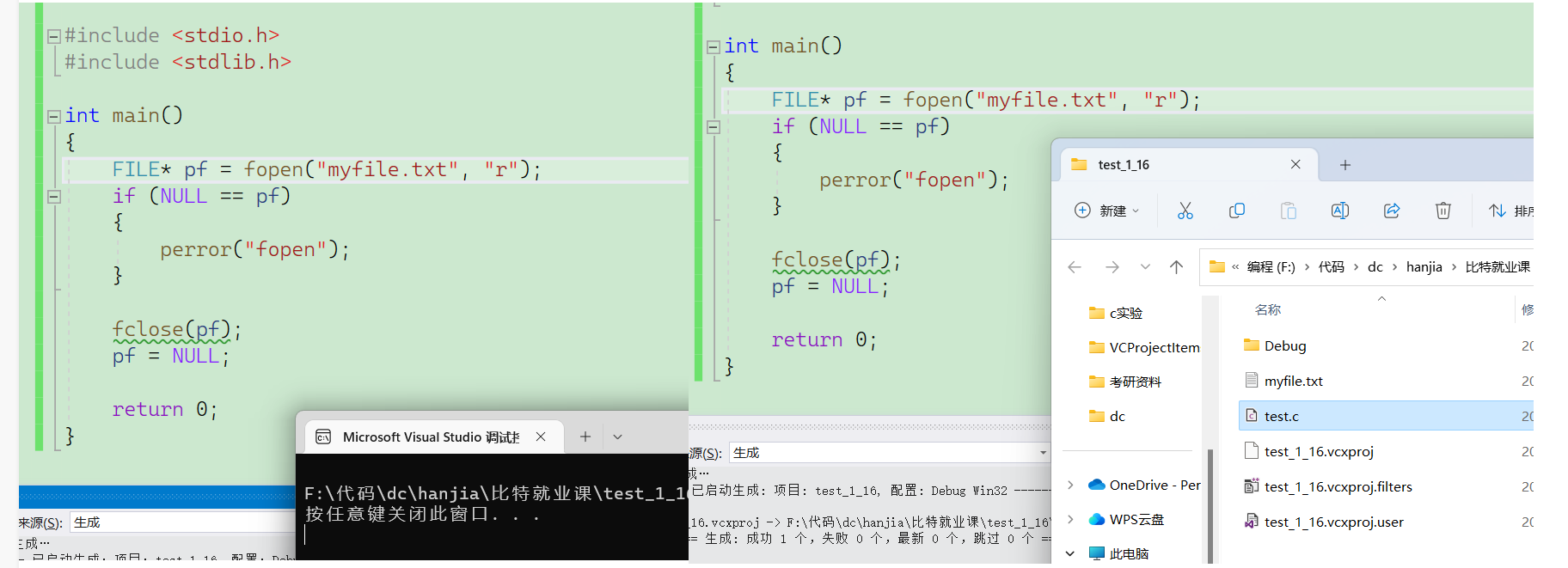Click the Rename icon in Explorer toolbar
The height and width of the screenshot is (568, 1568).
tap(1339, 211)
